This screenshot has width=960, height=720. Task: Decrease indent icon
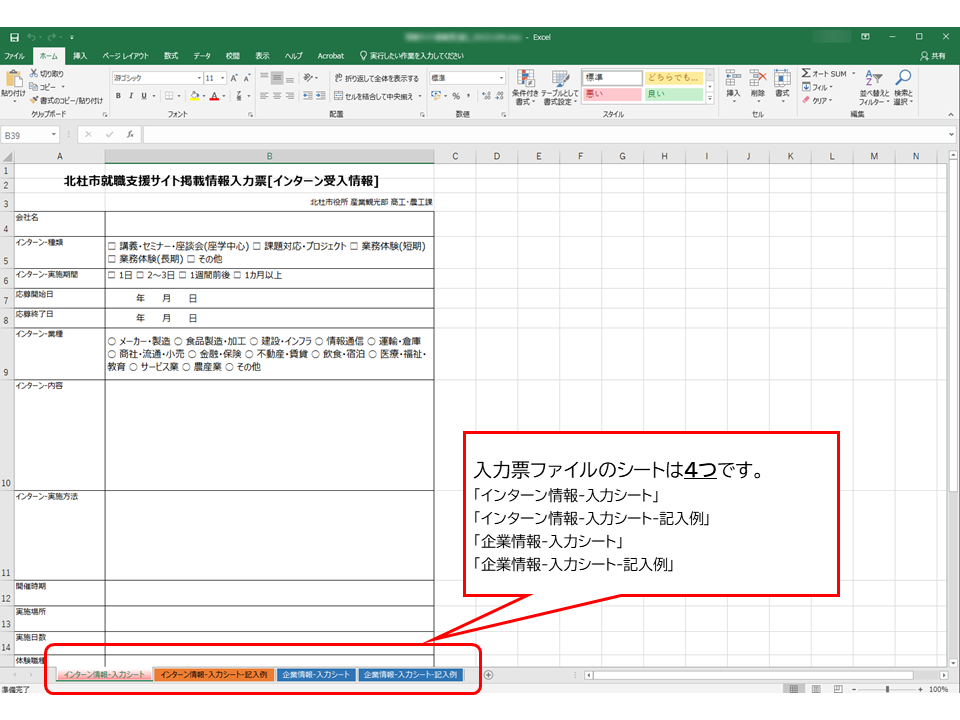307,96
